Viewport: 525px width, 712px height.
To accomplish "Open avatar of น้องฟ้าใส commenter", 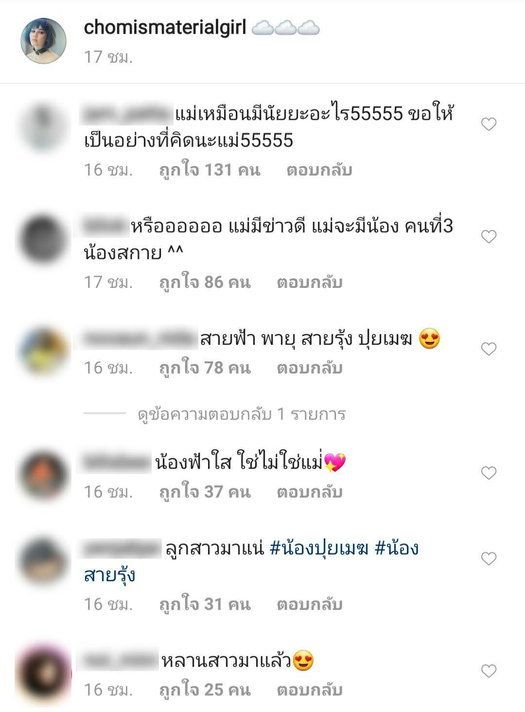I will 44,475.
